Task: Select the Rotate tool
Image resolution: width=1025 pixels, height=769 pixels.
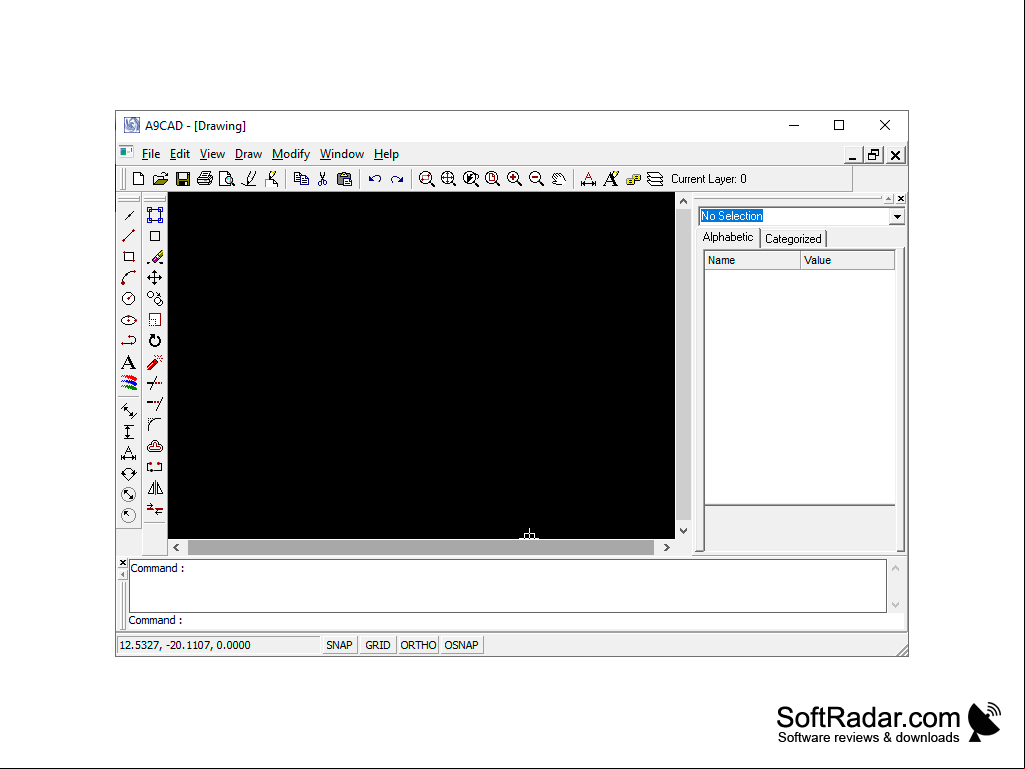Action: tap(155, 341)
